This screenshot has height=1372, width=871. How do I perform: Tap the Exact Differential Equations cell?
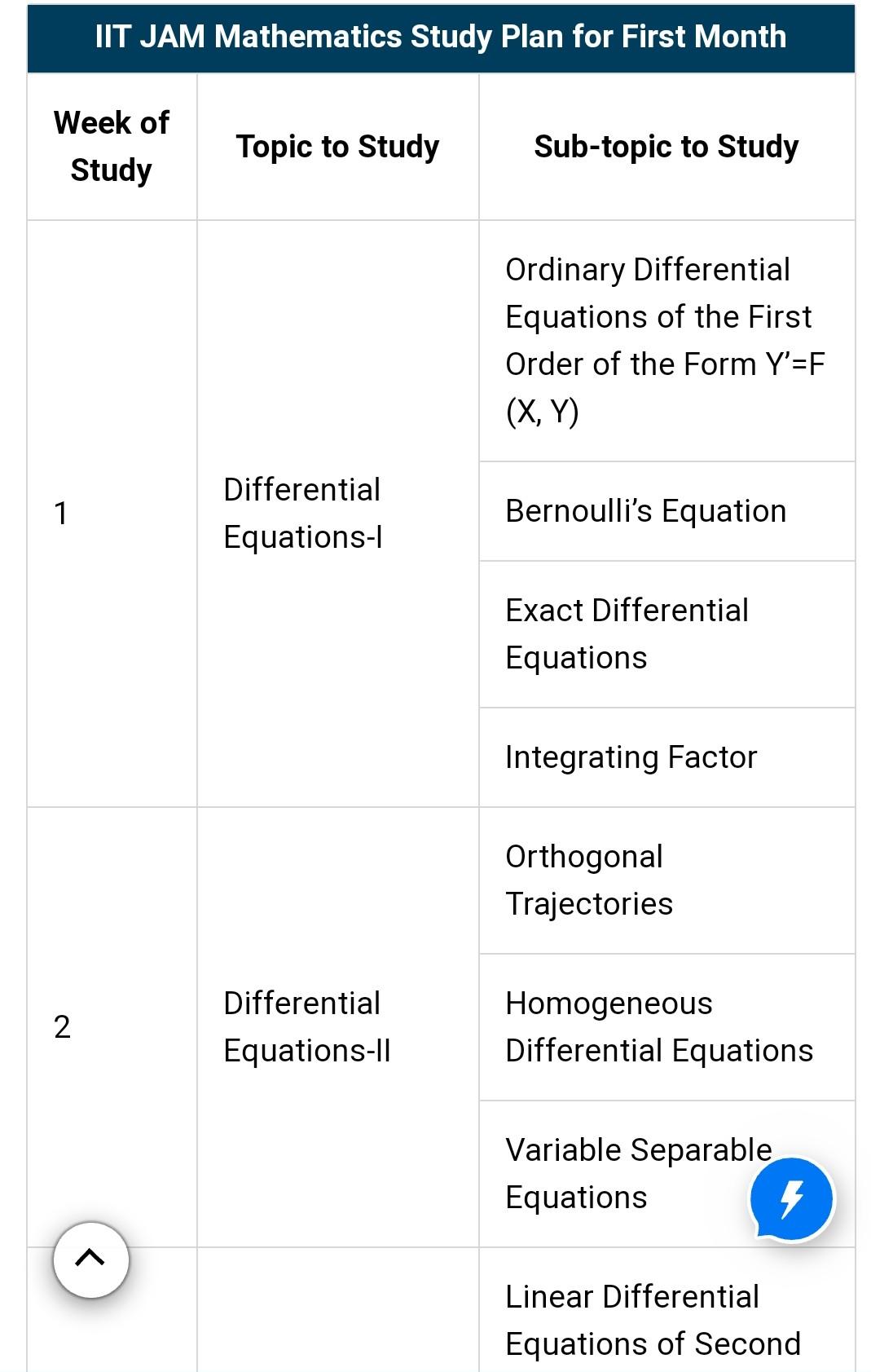tap(627, 633)
